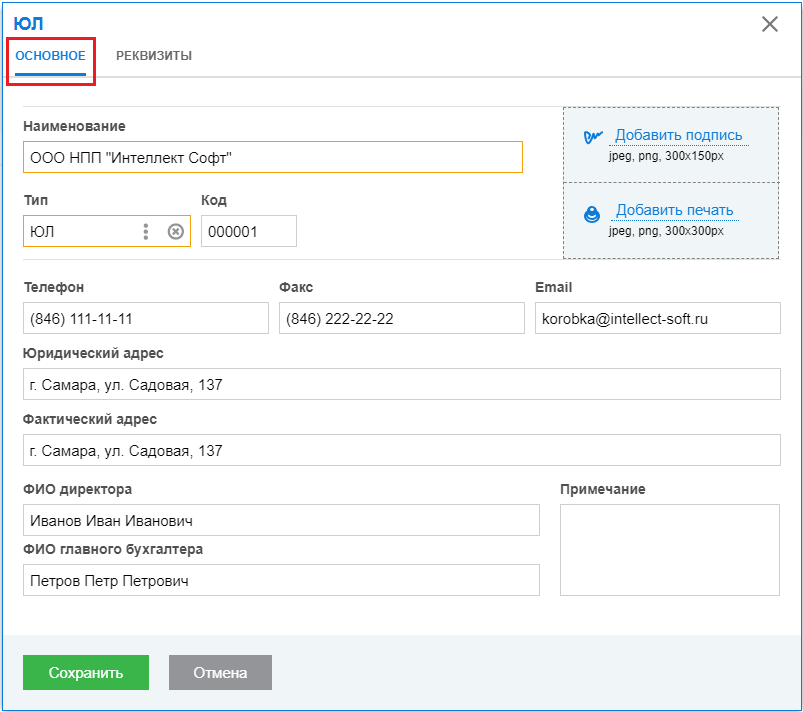Focus the Наименование input field
803x712 pixels.
pos(272,157)
